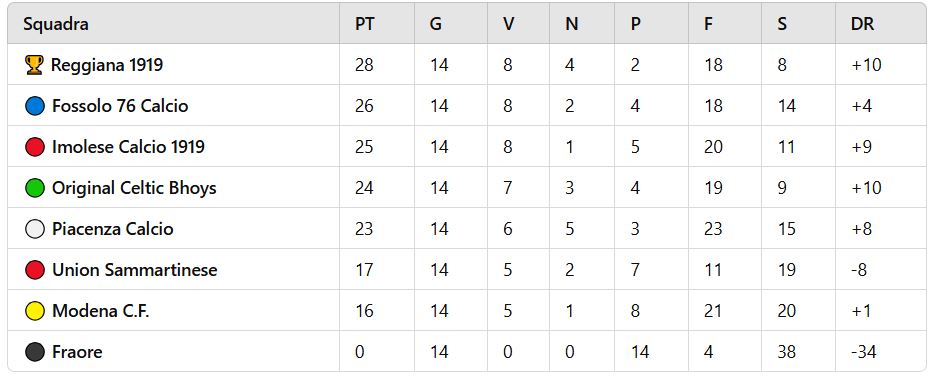938x379 pixels.
Task: Click the dark circle beside Fraore
Action: [35, 352]
